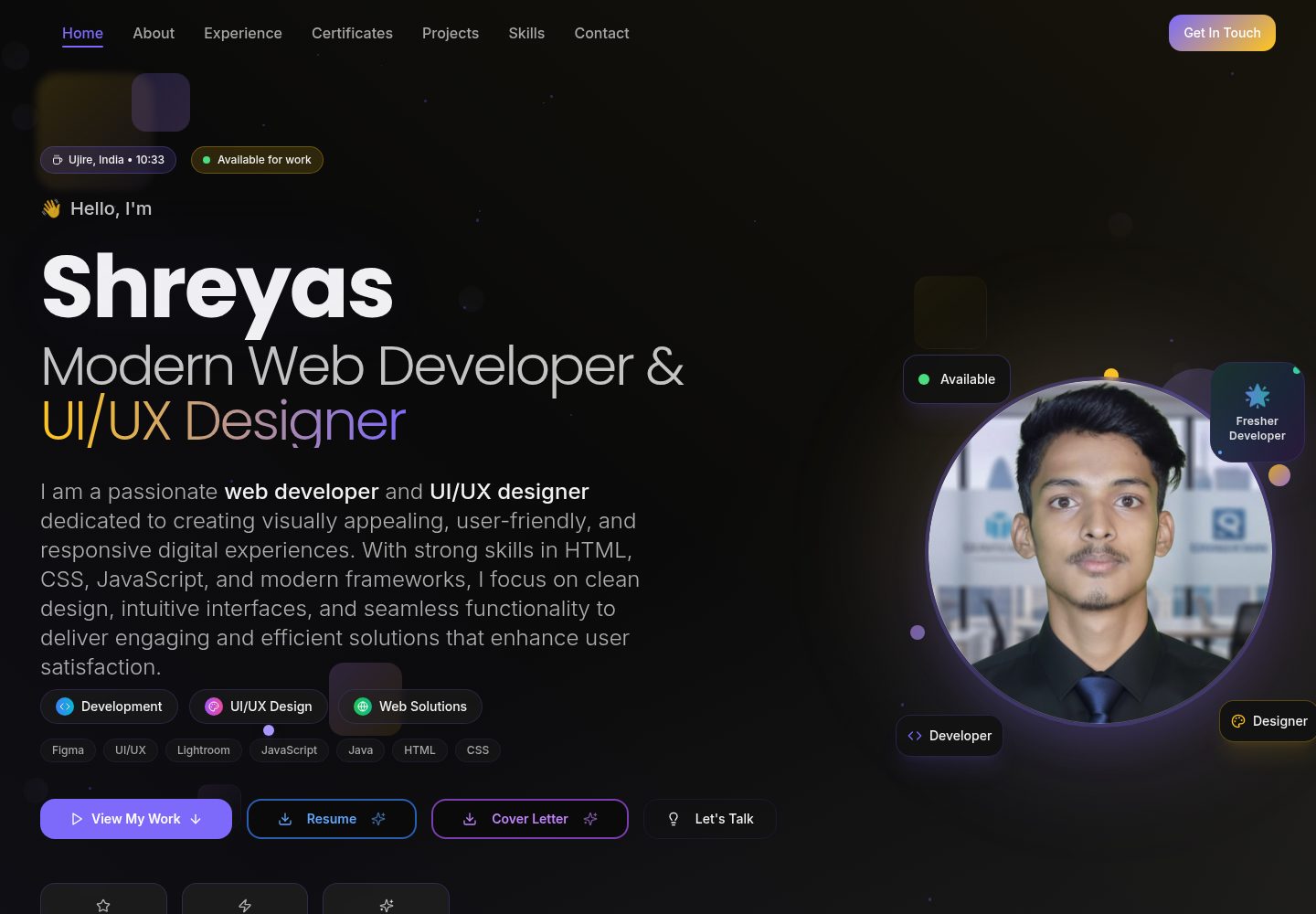Click the down arrow in View My Work

point(196,819)
